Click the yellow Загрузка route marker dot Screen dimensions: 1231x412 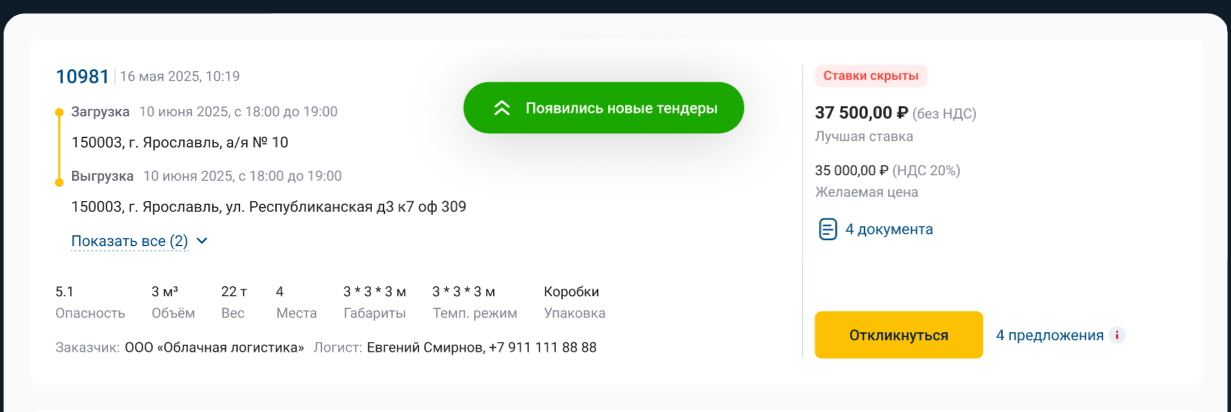point(60,112)
